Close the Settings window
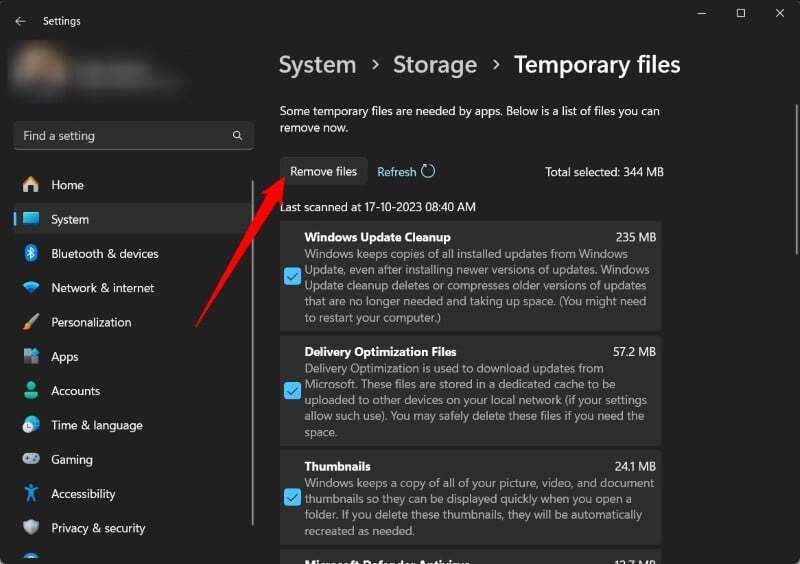The image size is (800, 564). tap(780, 13)
